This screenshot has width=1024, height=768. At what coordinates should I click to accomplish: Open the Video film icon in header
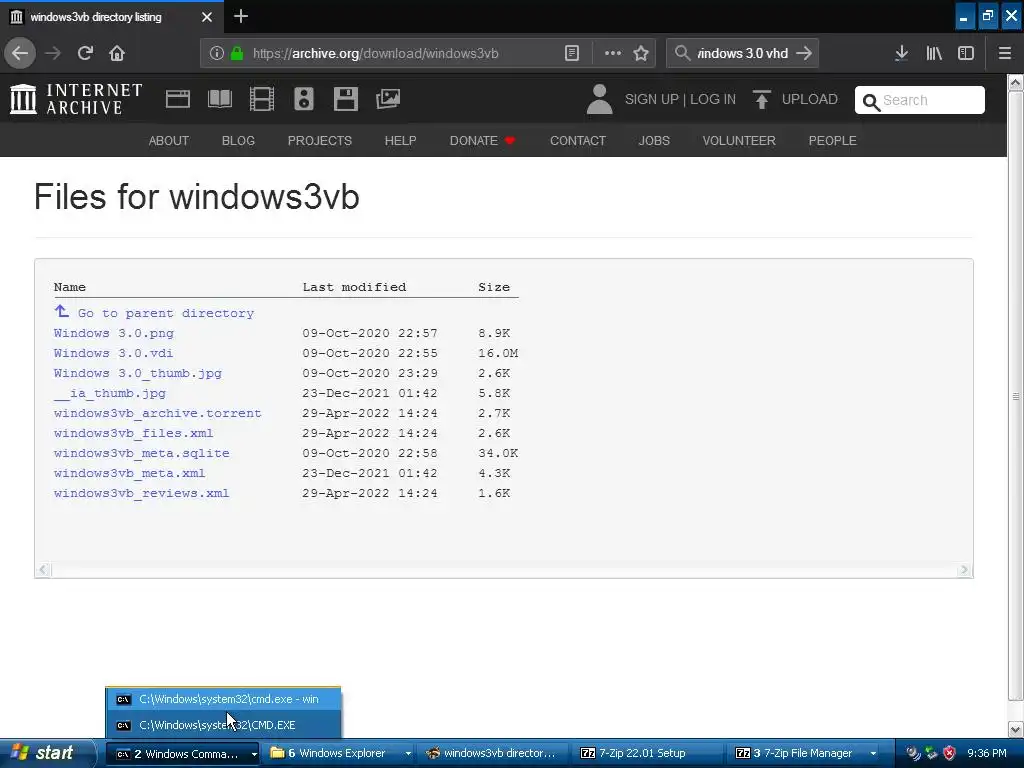pos(262,99)
